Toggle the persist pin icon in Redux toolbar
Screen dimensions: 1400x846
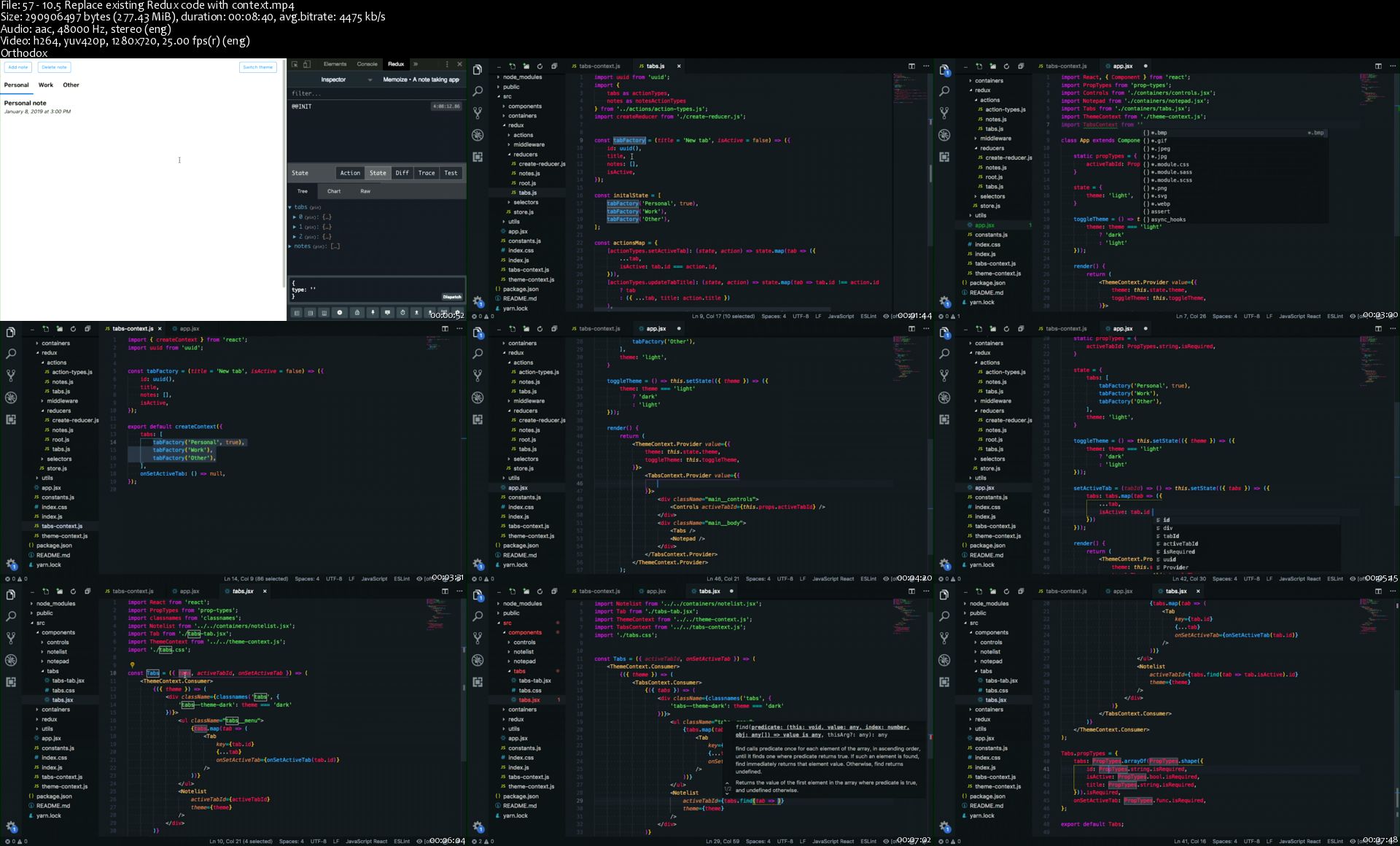tap(372, 312)
